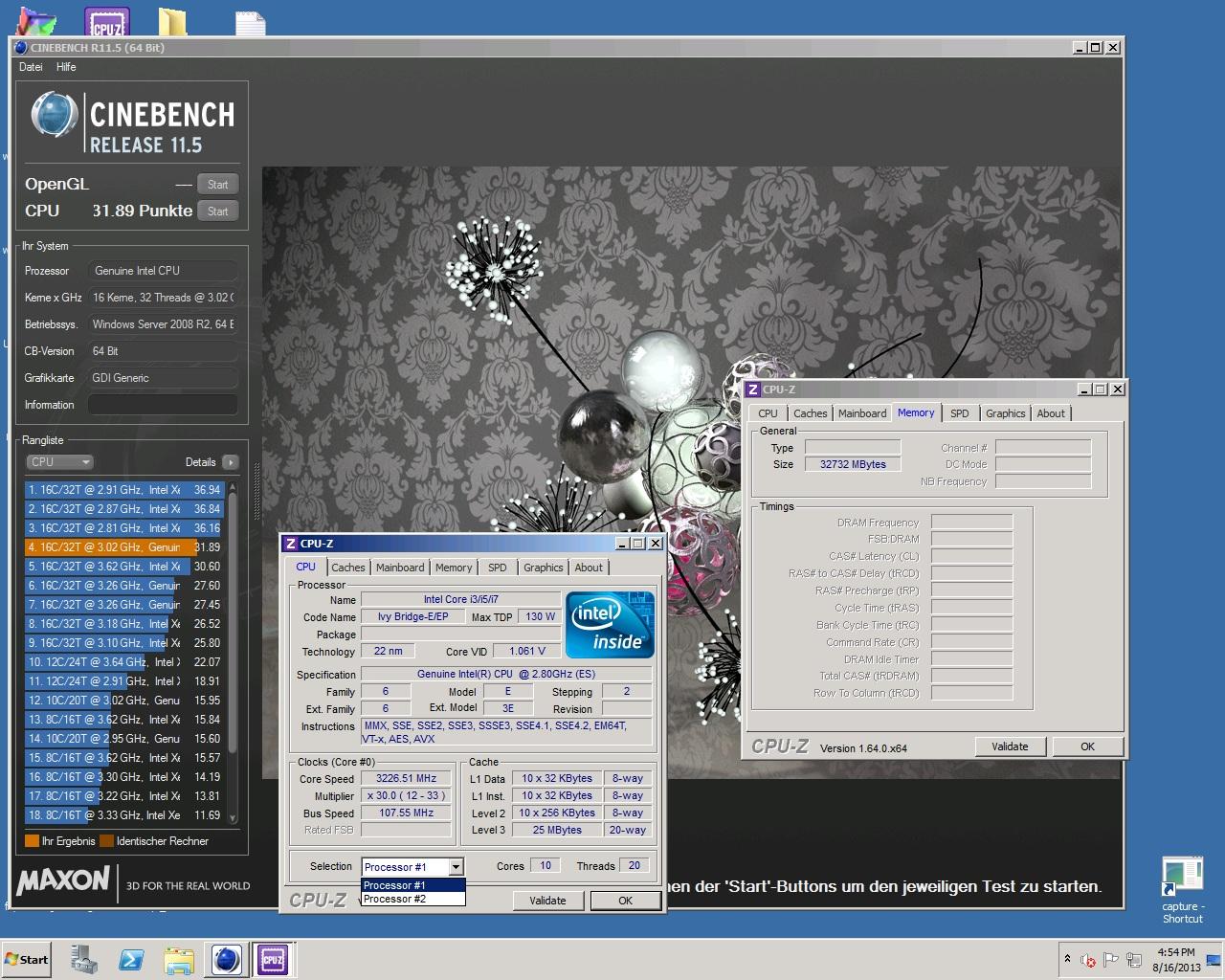Switch to Caches tab in Memory CPU-Z window
Screen dimensions: 1225x980
coord(810,413)
